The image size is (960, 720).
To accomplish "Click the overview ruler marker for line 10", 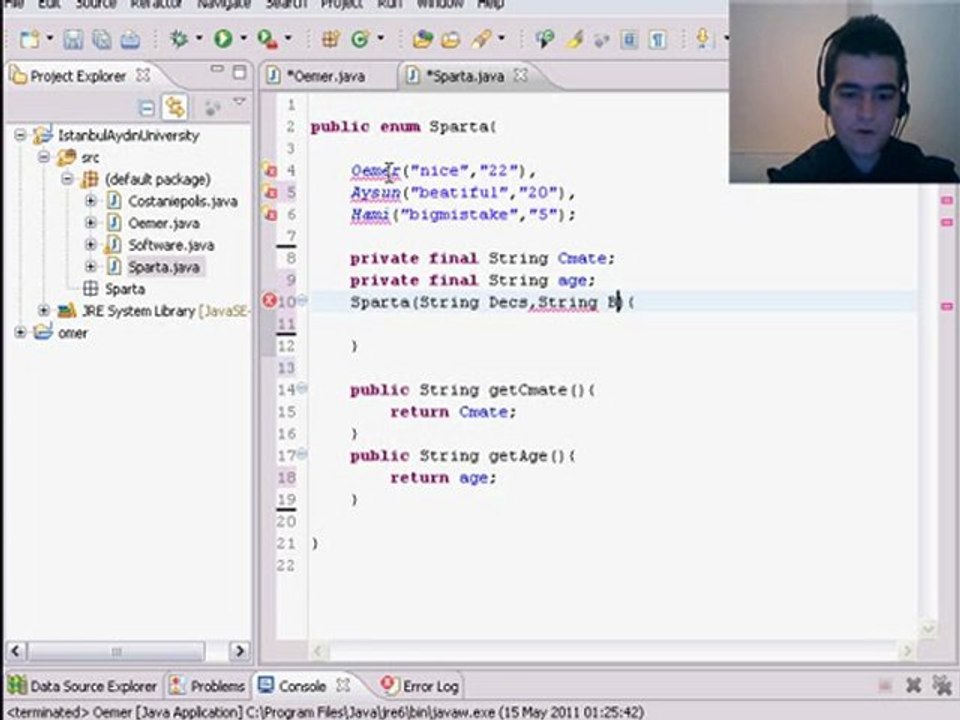I will click(947, 306).
